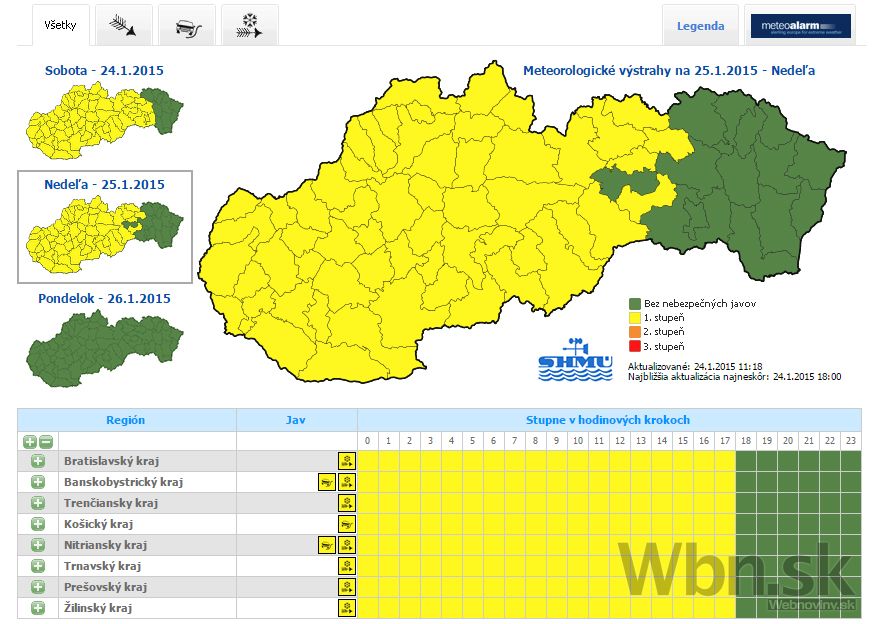This screenshot has height=624, width=872.
Task: Click Bratislavský kraj snow drift warning icon
Action: [x=347, y=461]
